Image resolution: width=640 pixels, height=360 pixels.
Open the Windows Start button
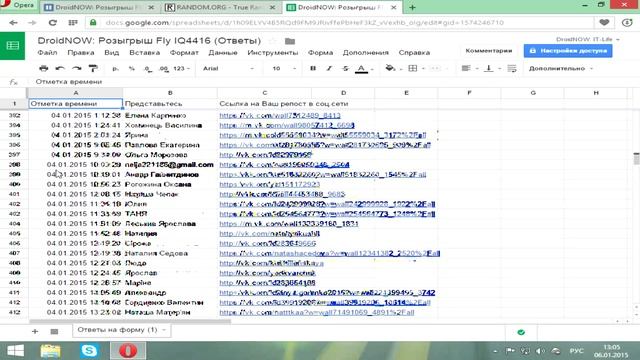(15, 351)
